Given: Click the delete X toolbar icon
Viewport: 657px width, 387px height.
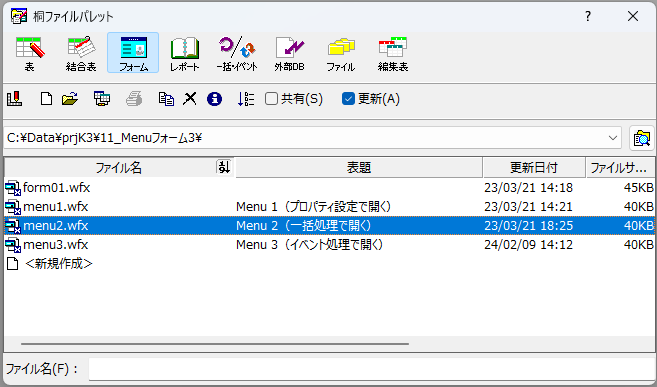Looking at the screenshot, I should (190, 99).
